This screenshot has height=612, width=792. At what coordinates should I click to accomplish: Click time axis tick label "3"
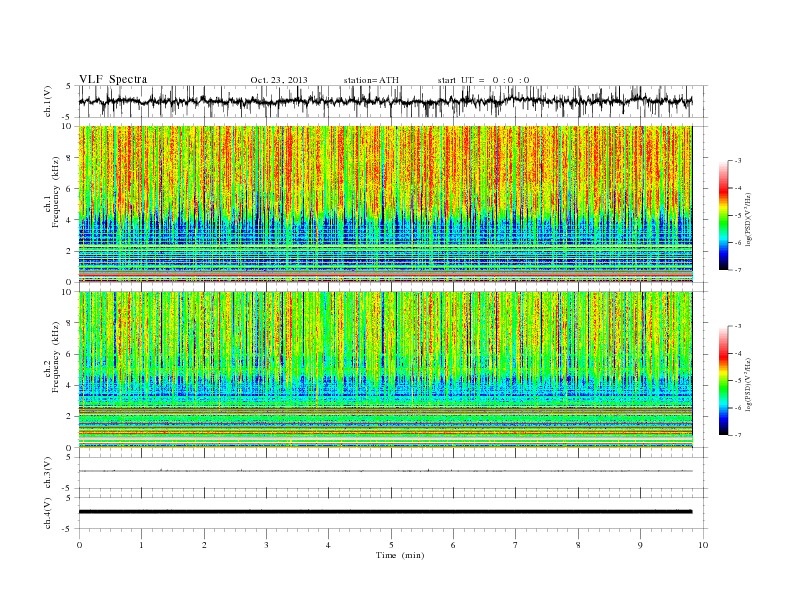tap(266, 545)
